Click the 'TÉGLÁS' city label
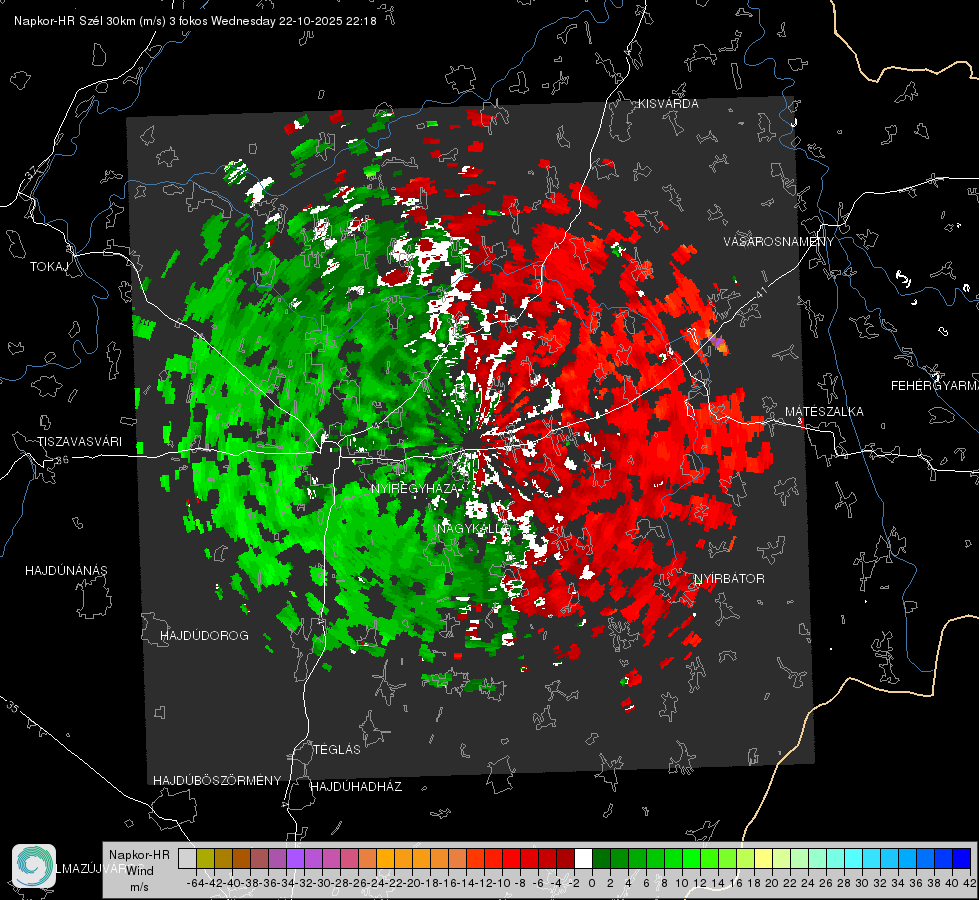The image size is (979, 900). pos(337,750)
